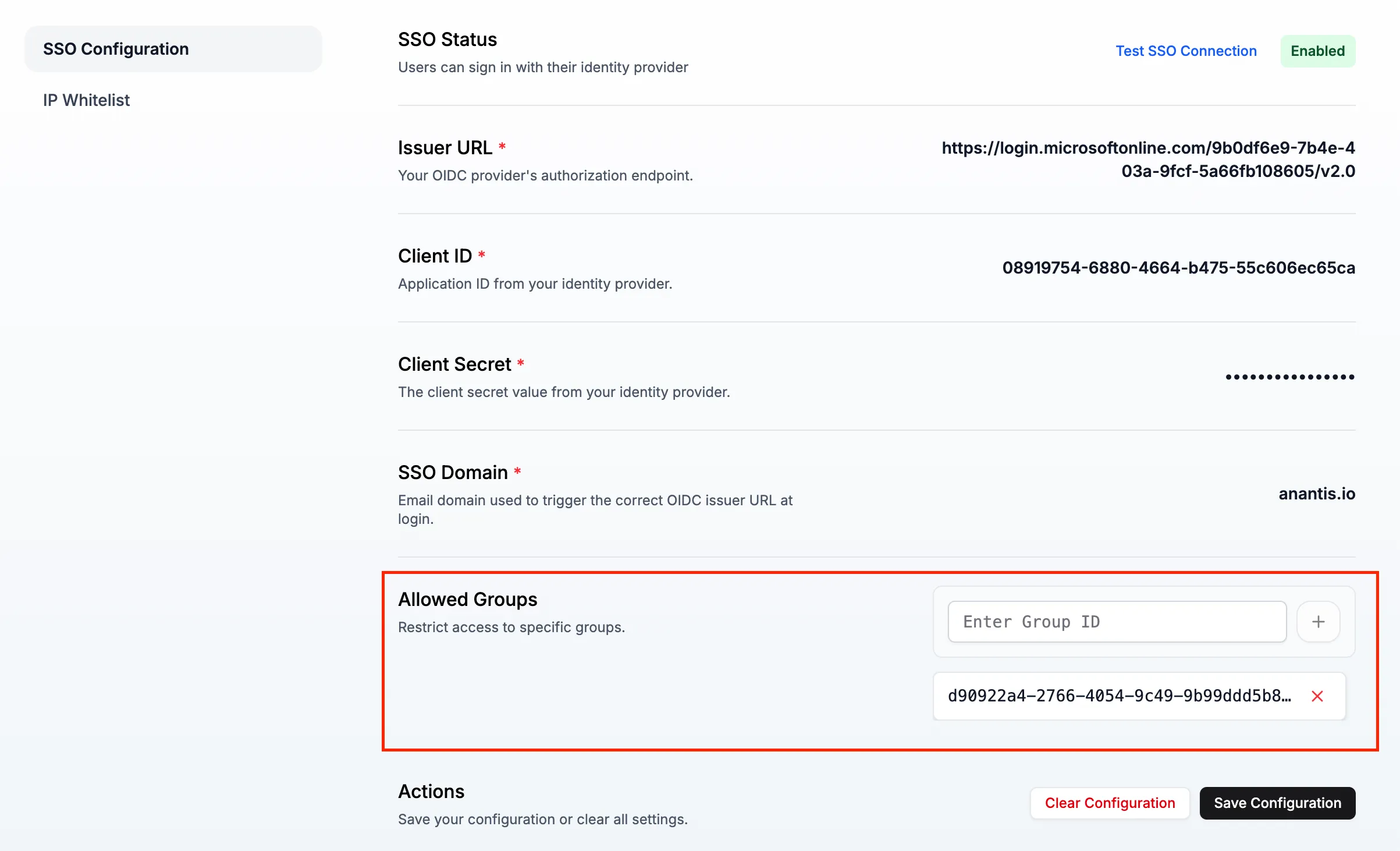1400x851 pixels.
Task: Click the Client Secret required asterisk
Action: (521, 363)
